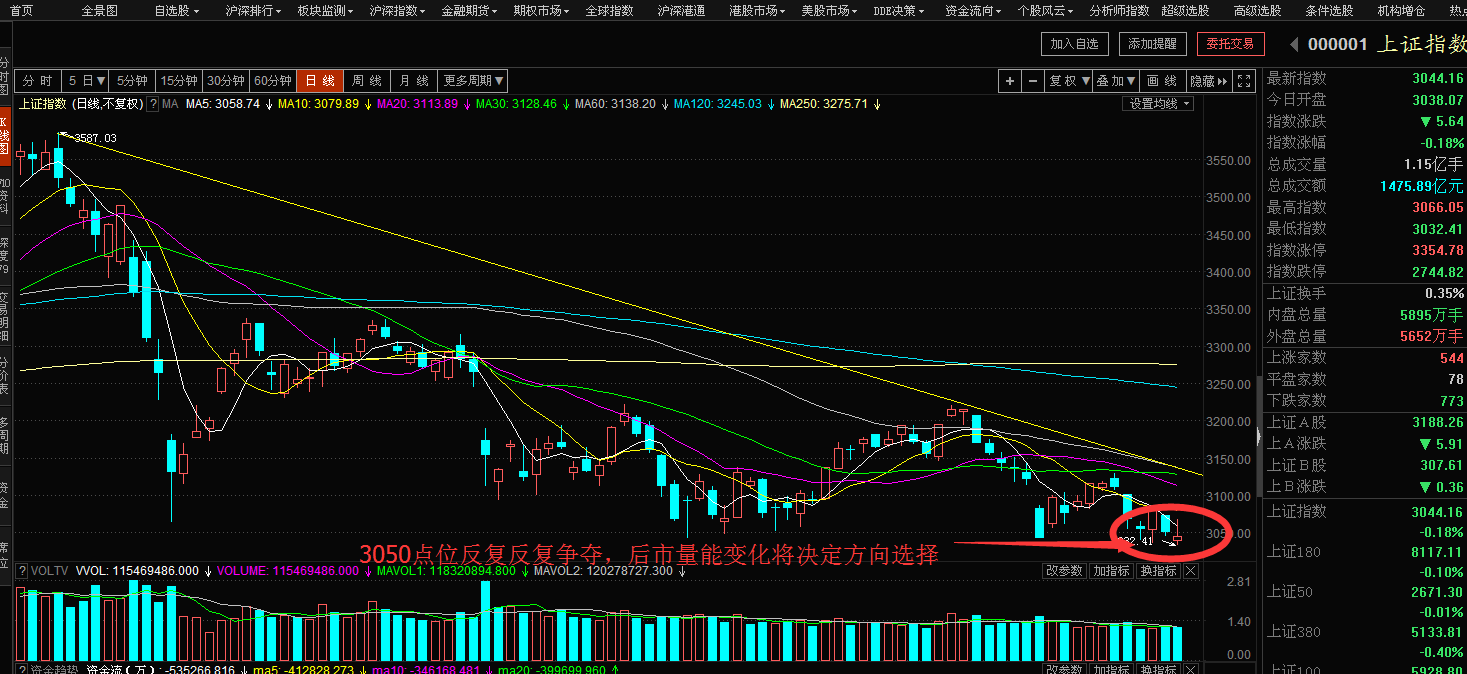Open 分析师指数 menu item

(1119, 10)
